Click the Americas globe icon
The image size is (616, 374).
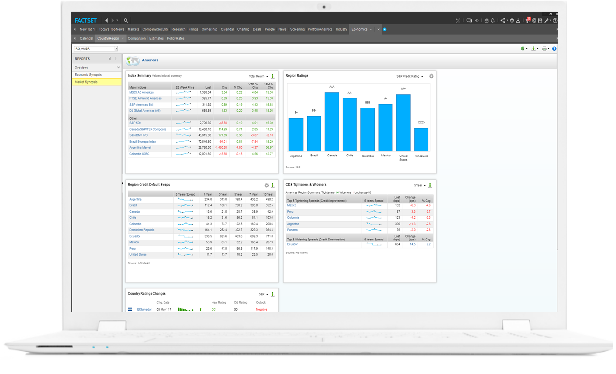(x=133, y=60)
